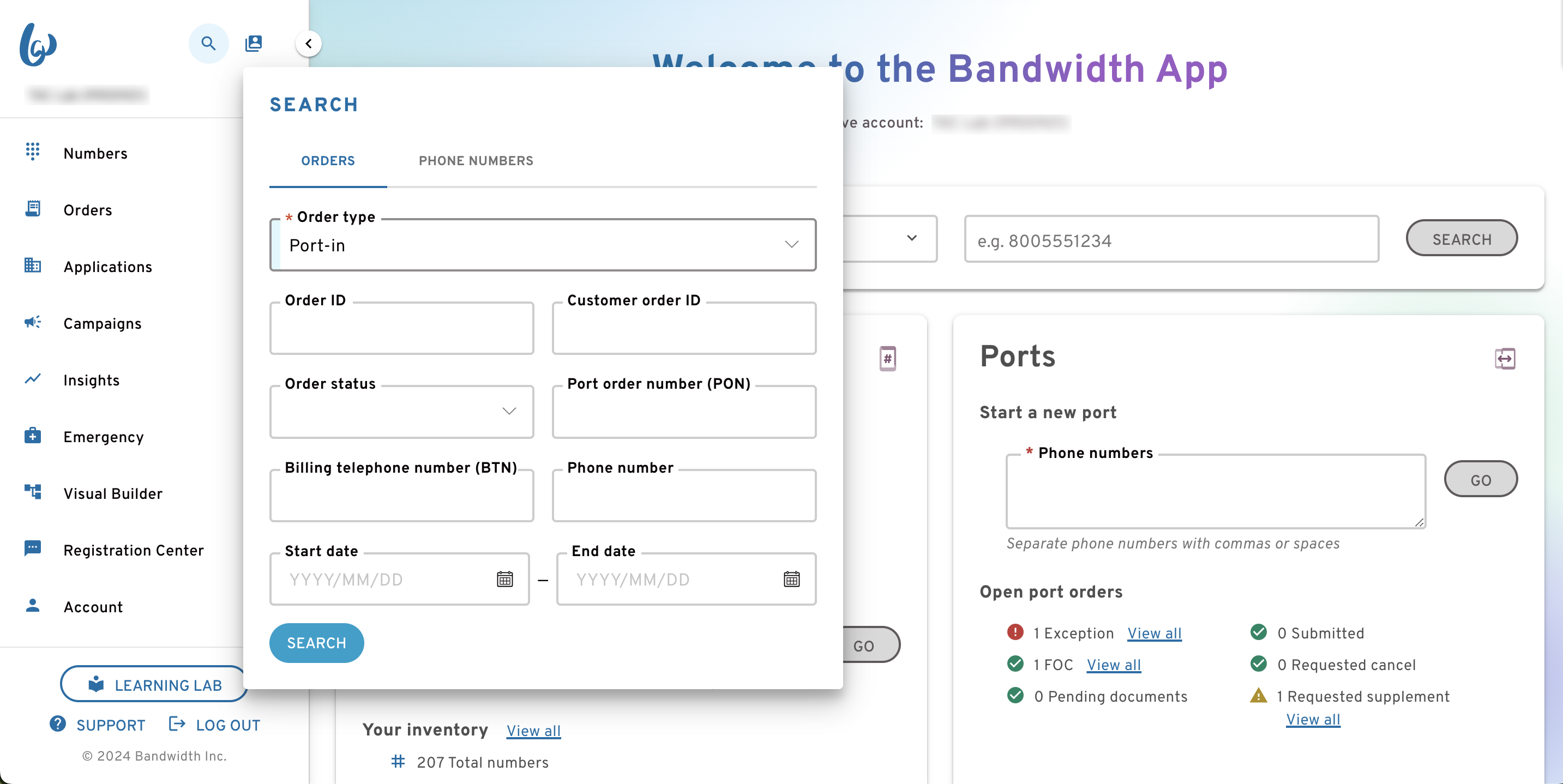Click the phone number search box
Screen dimensions: 1563x784
pyautogui.click(x=1171, y=240)
